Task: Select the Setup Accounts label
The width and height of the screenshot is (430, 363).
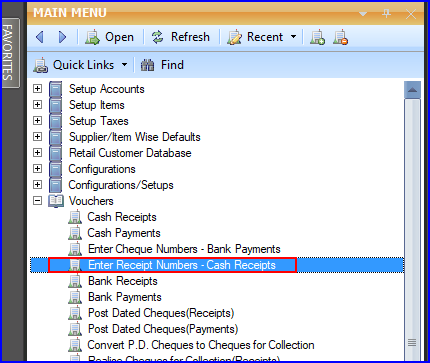Action: tap(107, 89)
